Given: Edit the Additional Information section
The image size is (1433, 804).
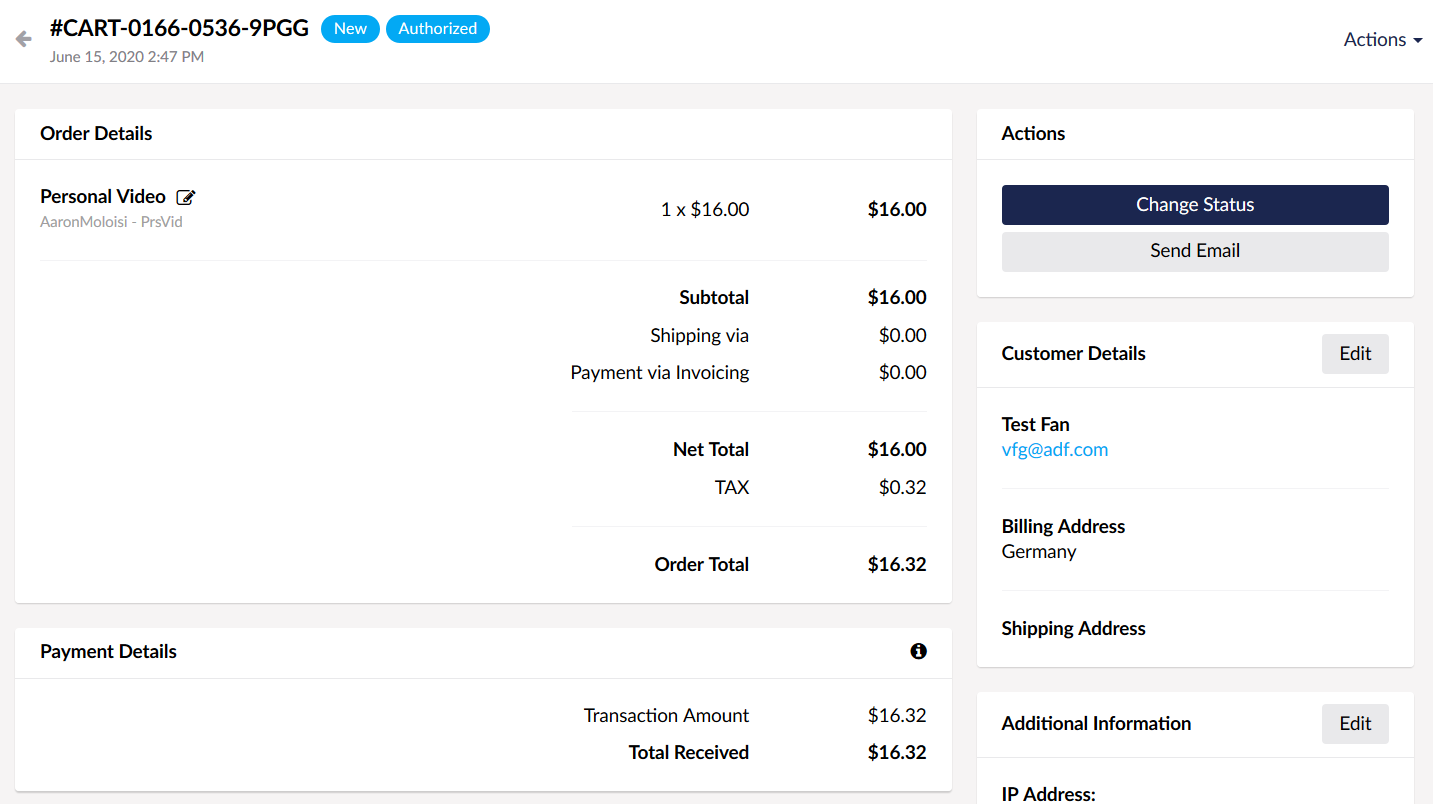Looking at the screenshot, I should click(1354, 724).
